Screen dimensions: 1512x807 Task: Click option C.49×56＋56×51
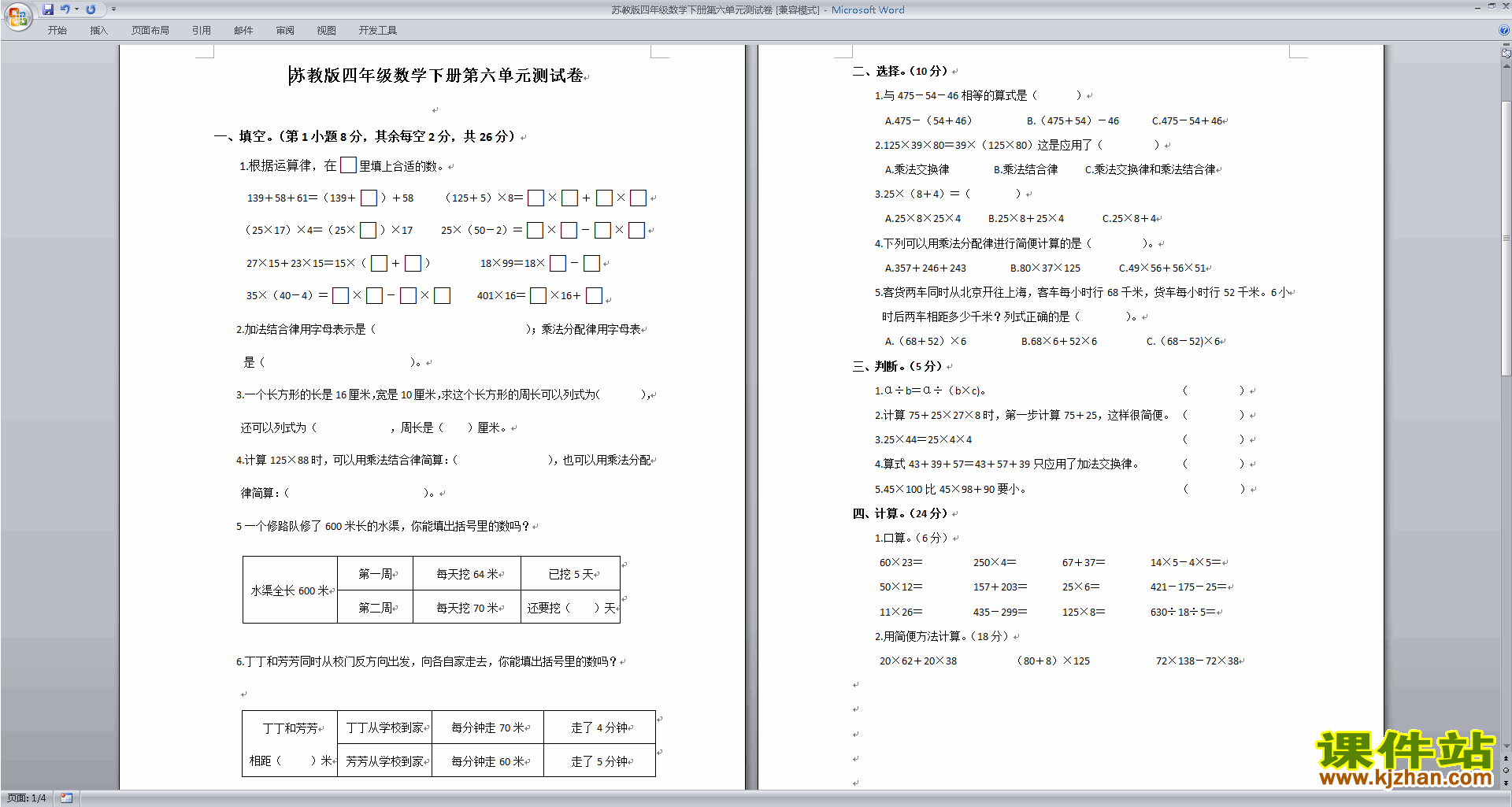(x=1162, y=268)
